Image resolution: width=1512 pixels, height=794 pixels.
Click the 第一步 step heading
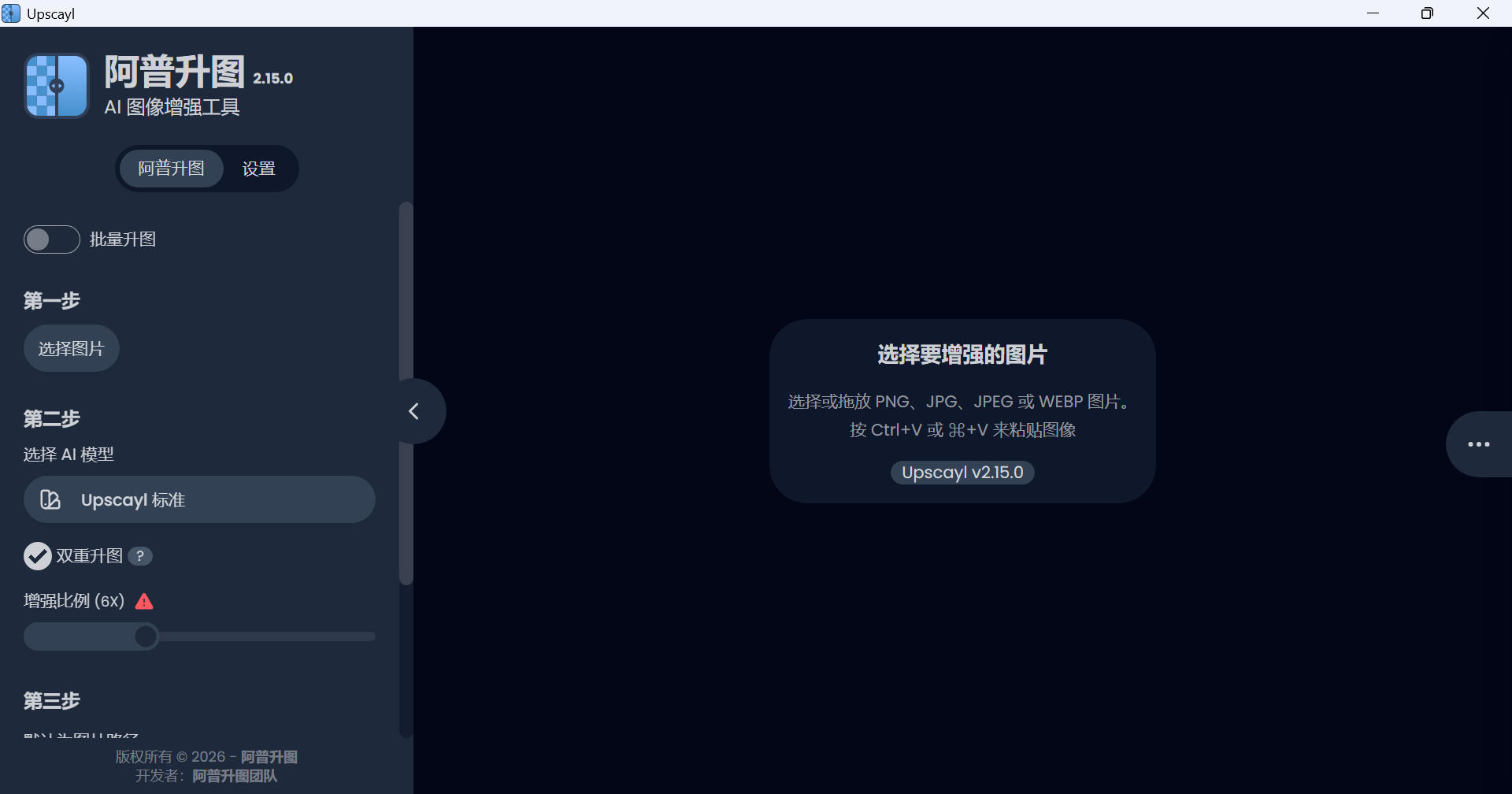(x=52, y=301)
